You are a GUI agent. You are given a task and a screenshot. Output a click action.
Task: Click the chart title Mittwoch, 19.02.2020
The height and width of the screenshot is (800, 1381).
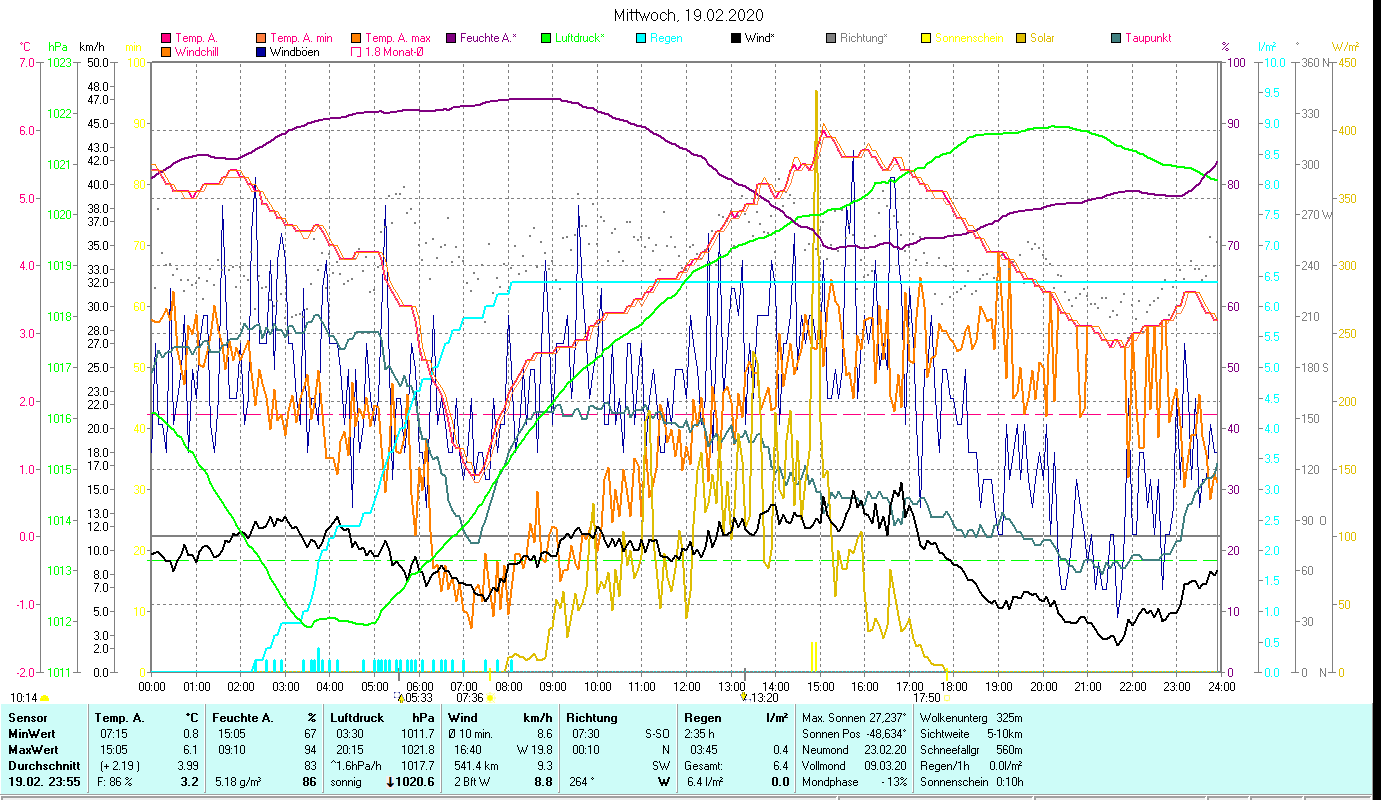click(x=690, y=15)
